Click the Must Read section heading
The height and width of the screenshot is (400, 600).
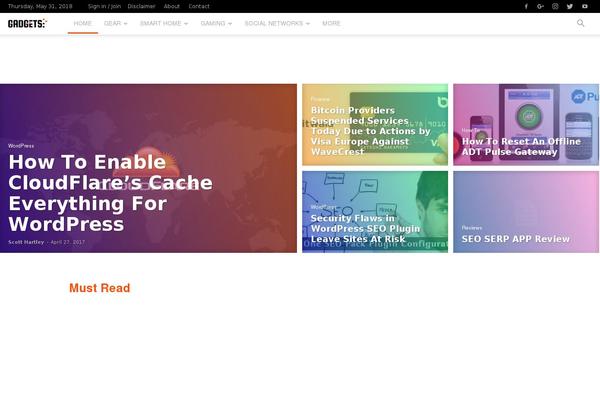[x=99, y=288]
